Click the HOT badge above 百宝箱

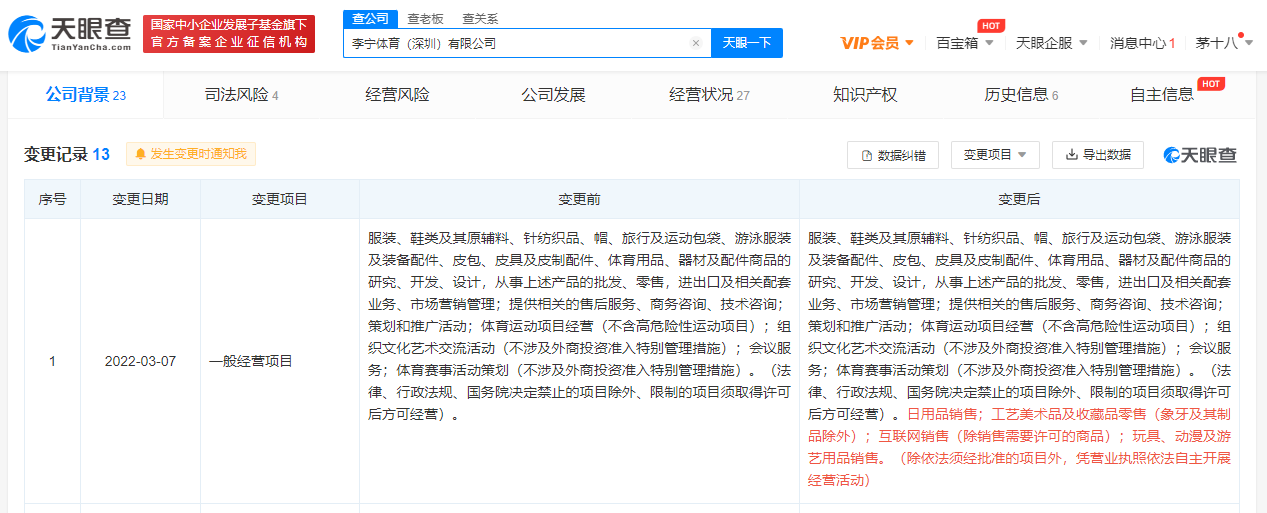point(991,25)
